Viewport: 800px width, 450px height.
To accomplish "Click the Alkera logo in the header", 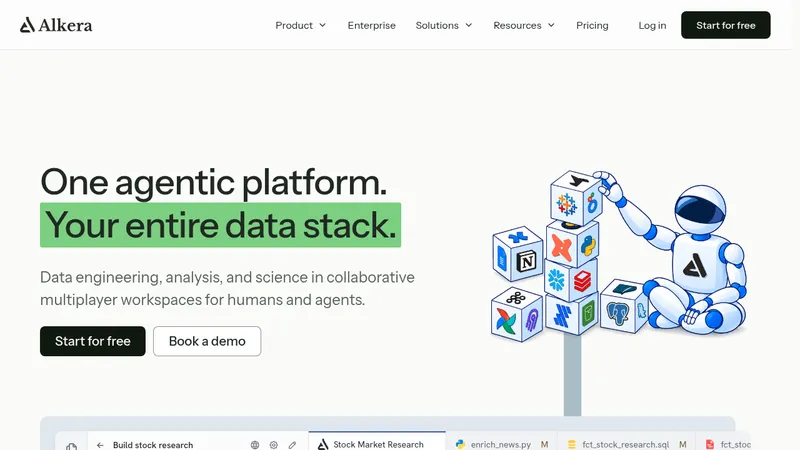I will pos(56,25).
